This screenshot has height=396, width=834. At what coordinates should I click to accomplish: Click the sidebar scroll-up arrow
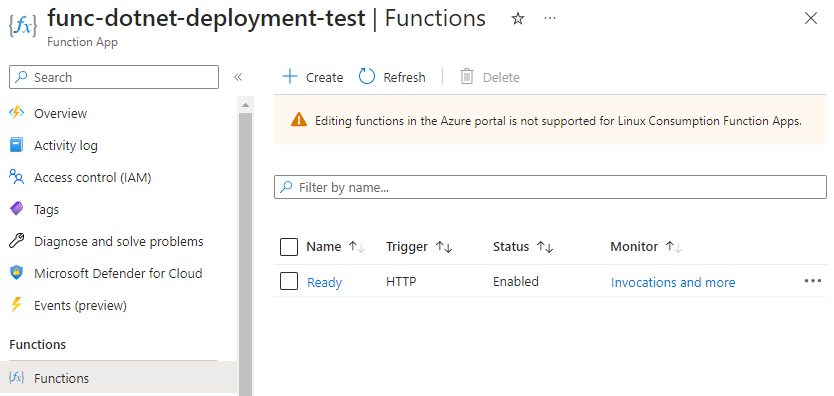pyautogui.click(x=245, y=105)
